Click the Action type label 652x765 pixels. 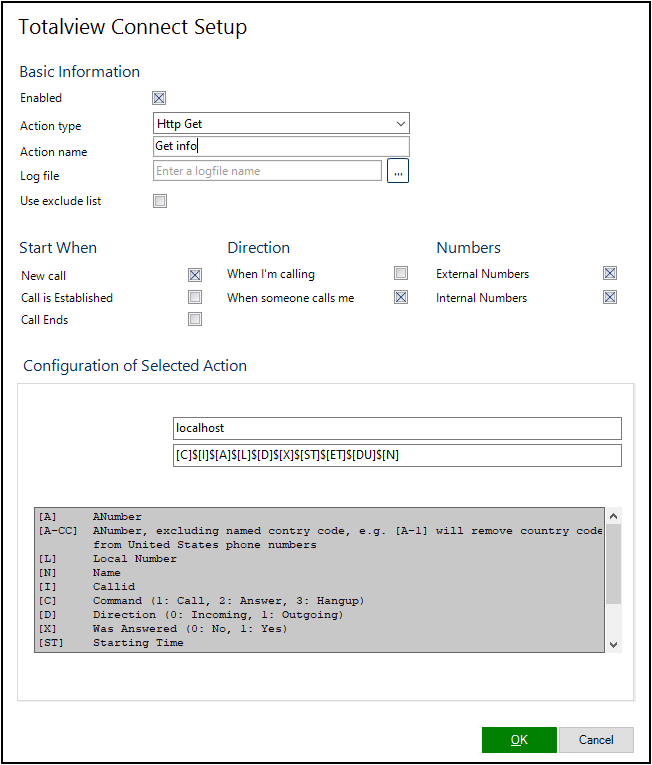[x=51, y=126]
